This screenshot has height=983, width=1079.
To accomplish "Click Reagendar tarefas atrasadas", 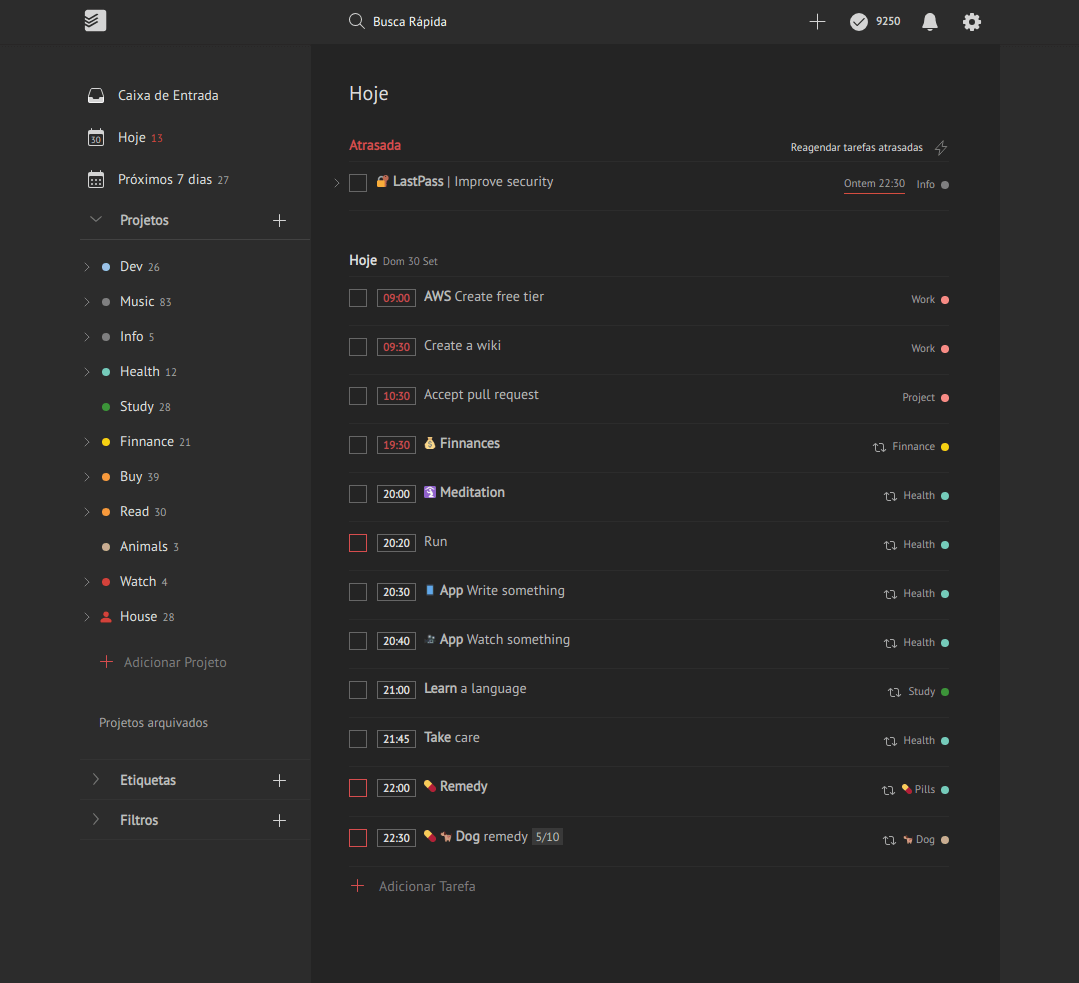I will pyautogui.click(x=856, y=147).
